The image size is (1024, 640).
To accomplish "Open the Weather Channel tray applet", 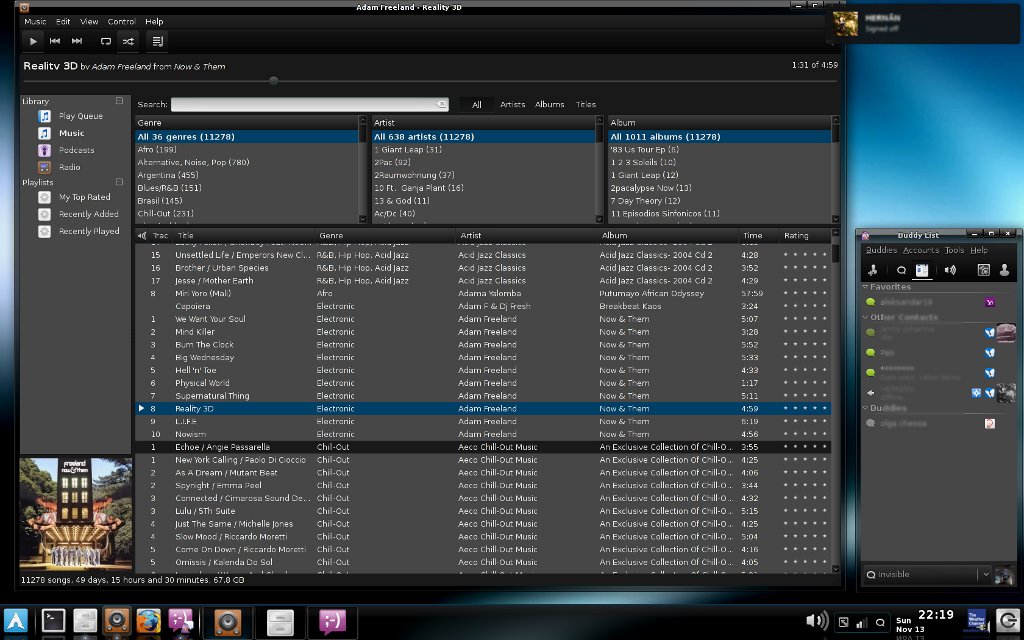I will tap(976, 621).
